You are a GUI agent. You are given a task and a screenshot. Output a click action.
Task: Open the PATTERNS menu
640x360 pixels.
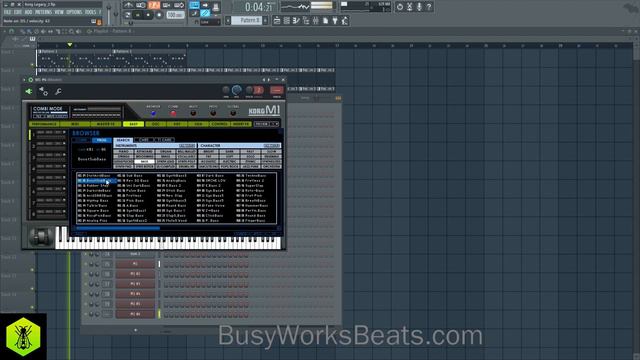click(x=43, y=12)
